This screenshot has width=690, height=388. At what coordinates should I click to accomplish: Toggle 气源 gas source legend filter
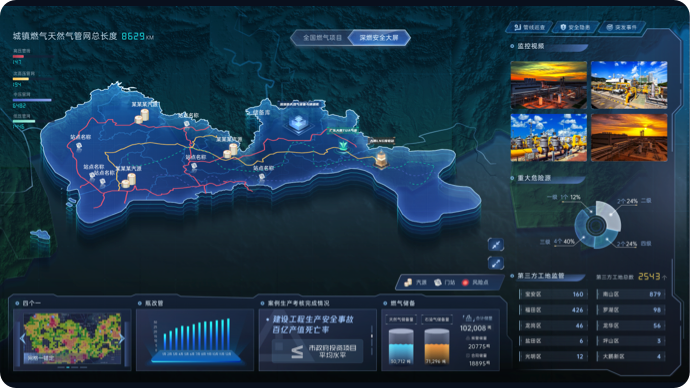pyautogui.click(x=415, y=282)
